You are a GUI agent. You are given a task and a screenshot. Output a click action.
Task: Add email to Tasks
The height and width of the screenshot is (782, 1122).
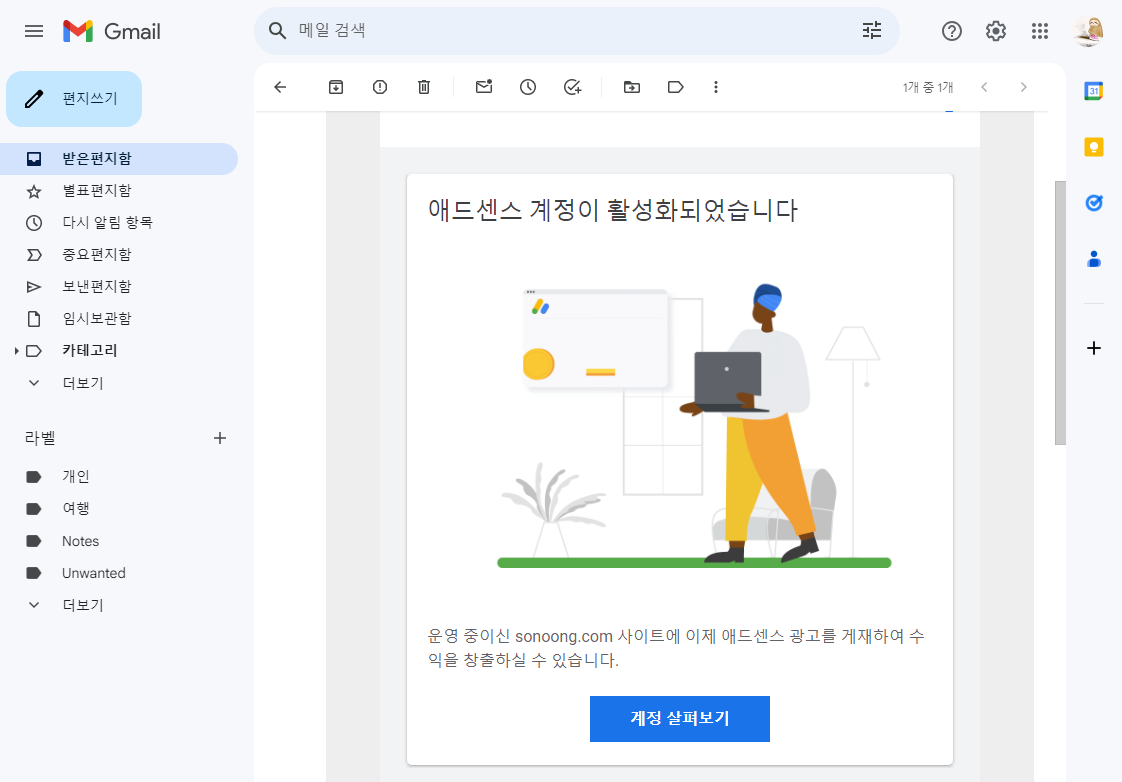click(x=572, y=87)
